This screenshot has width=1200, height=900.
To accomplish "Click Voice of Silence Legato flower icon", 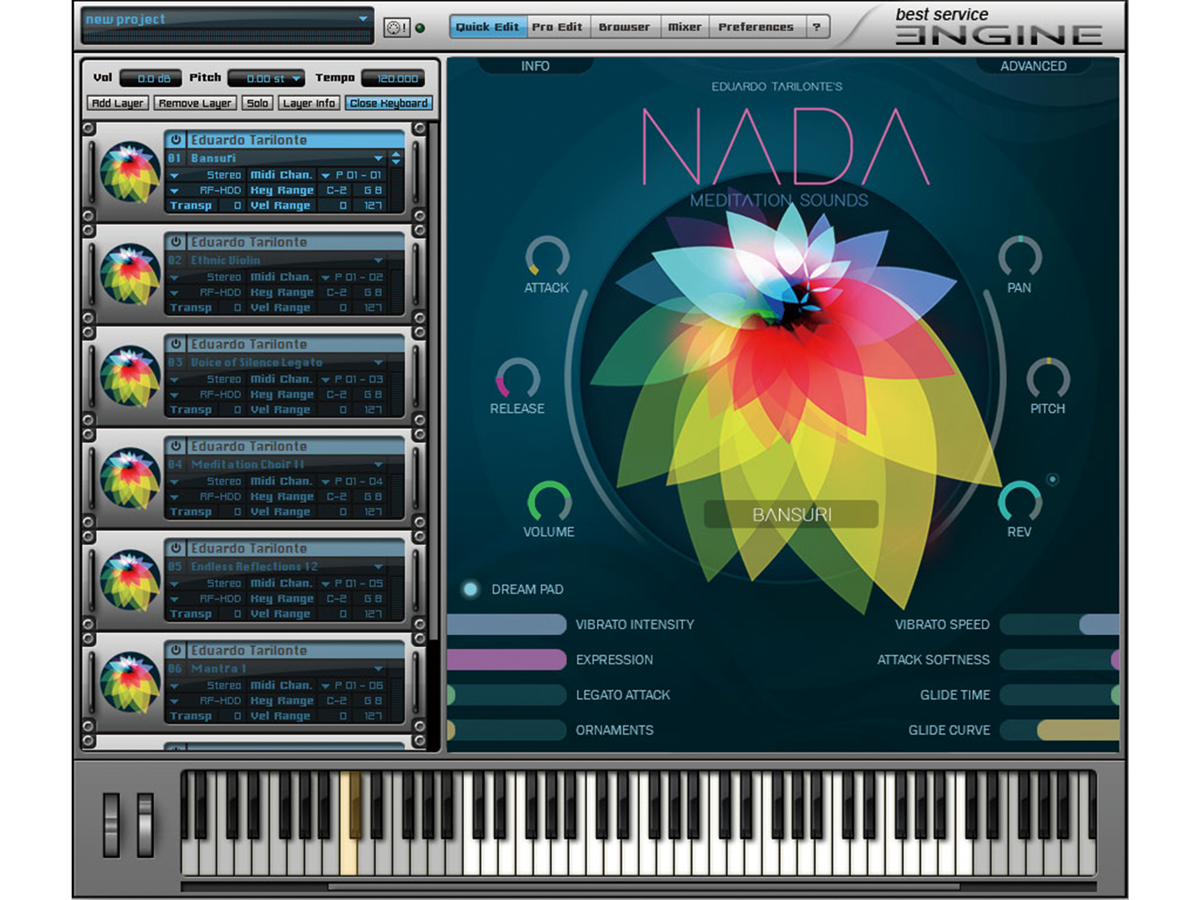I will pos(130,377).
